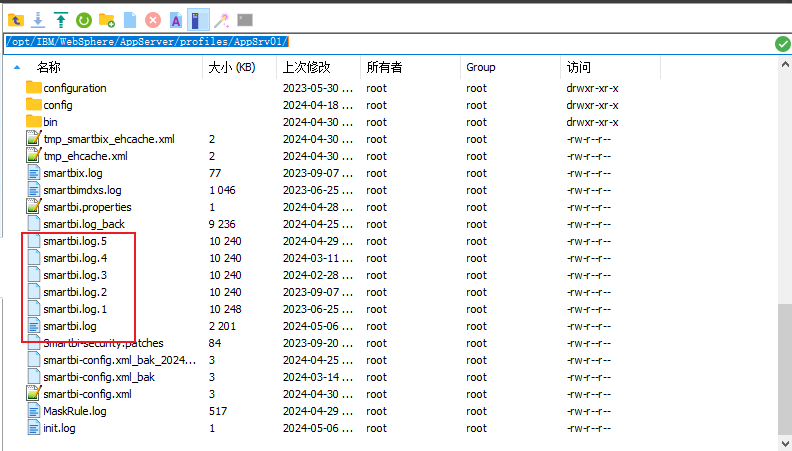
Task: Select the smartbi.properties file icon
Action: [x=33, y=207]
